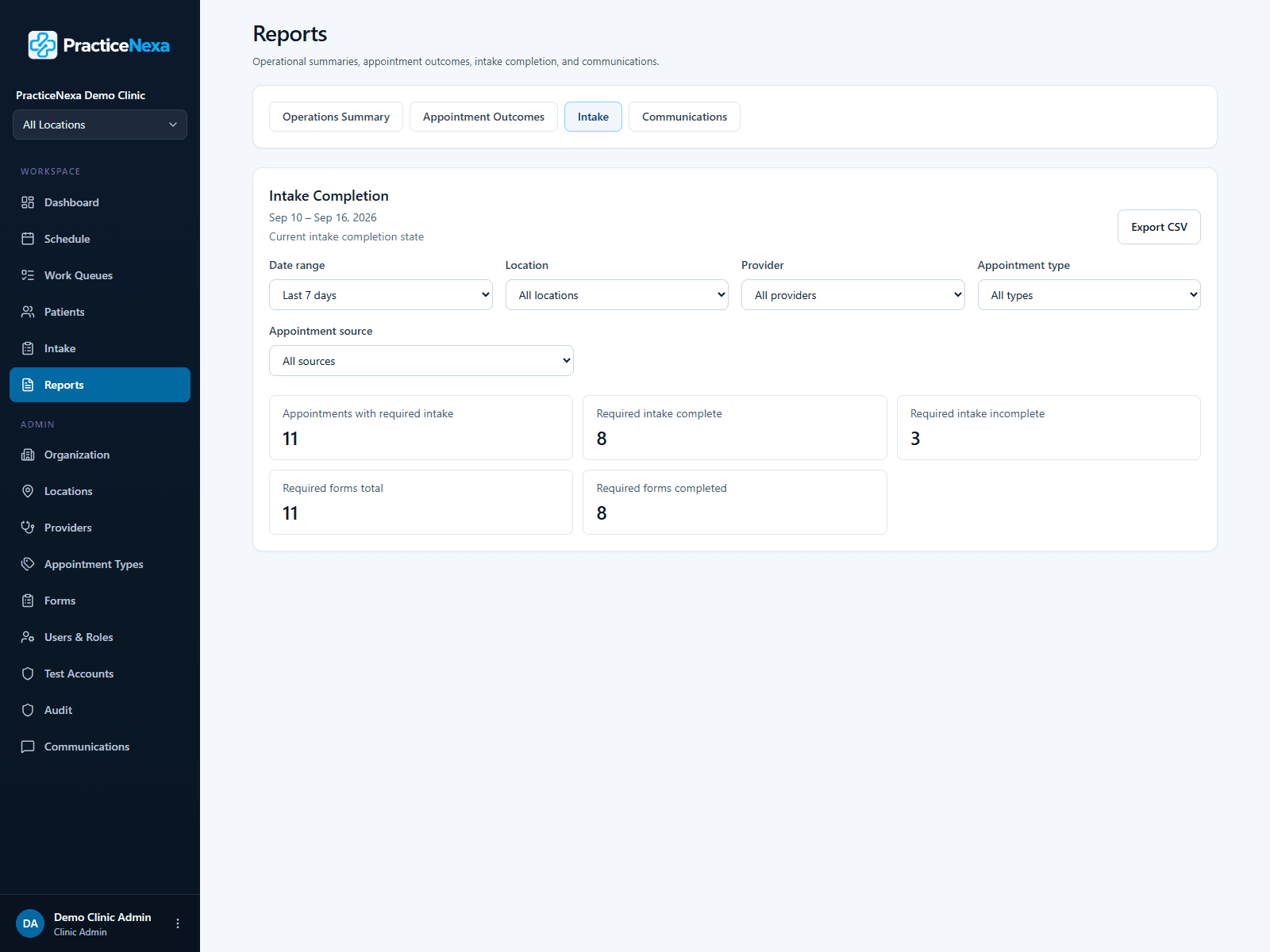The width and height of the screenshot is (1270, 952).
Task: Open the user menu three-dot icon
Action: (x=178, y=923)
